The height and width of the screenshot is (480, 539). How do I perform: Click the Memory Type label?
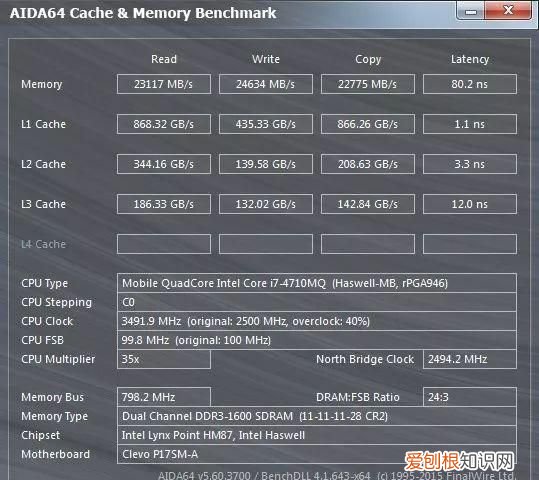[54, 417]
